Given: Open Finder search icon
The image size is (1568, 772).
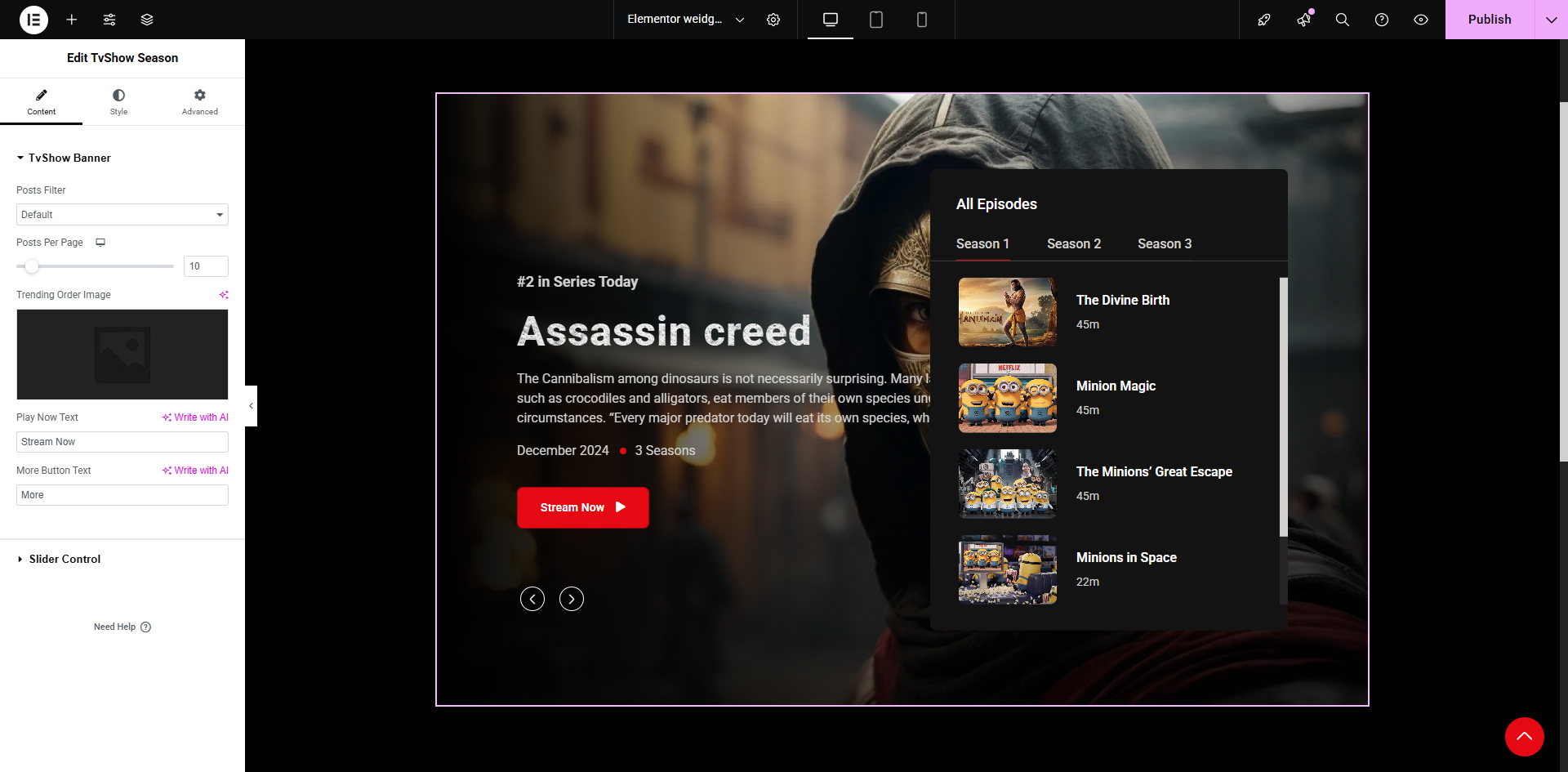Looking at the screenshot, I should [1343, 20].
